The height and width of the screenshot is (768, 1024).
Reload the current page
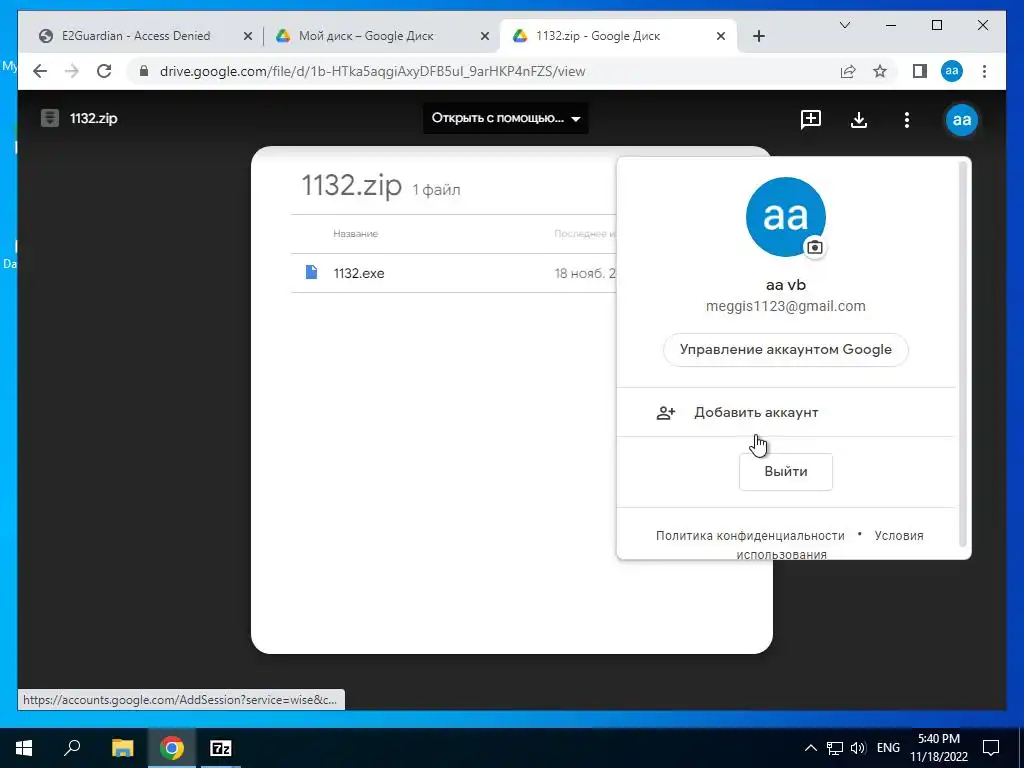[104, 71]
